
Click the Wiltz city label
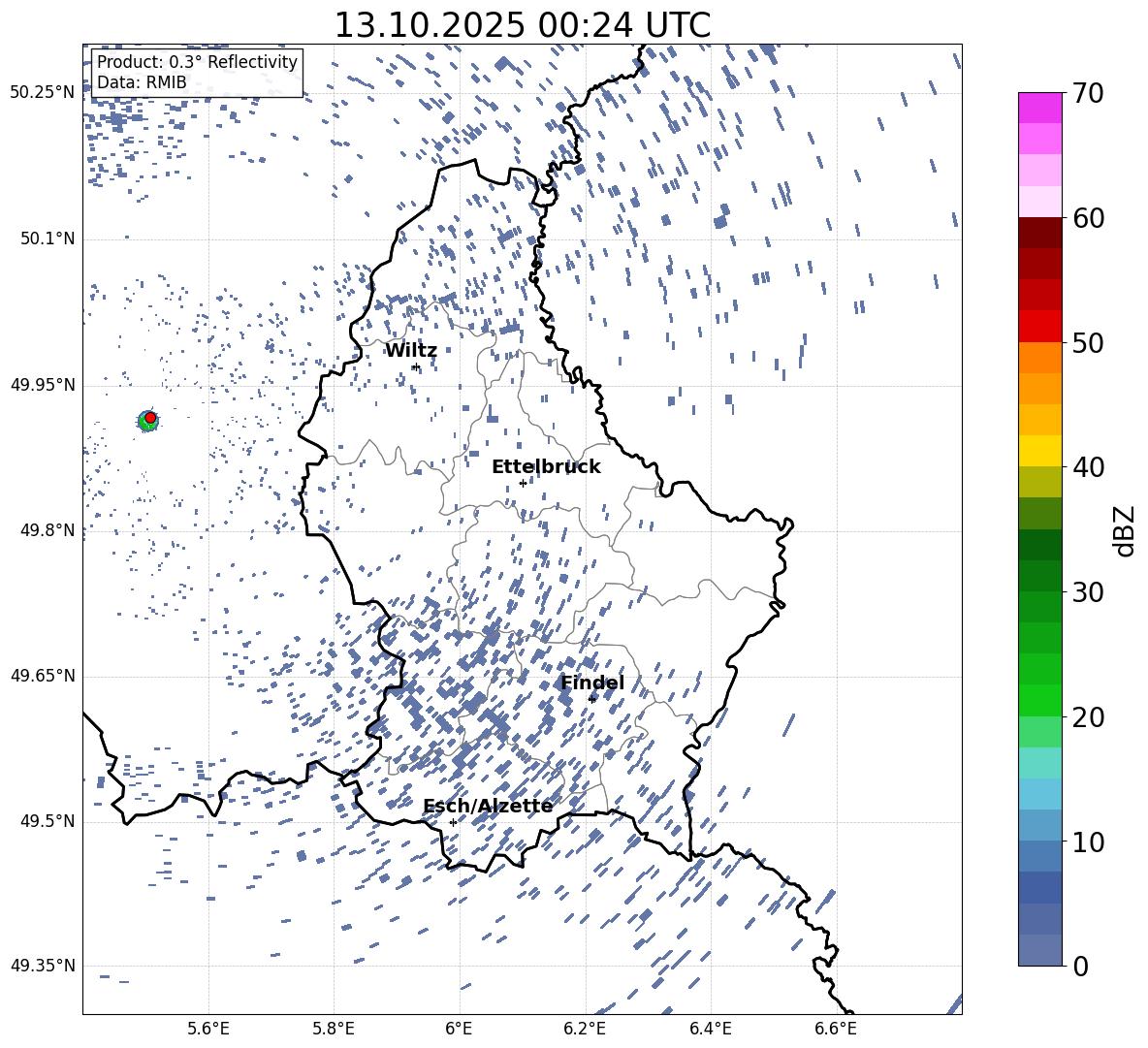coord(411,351)
